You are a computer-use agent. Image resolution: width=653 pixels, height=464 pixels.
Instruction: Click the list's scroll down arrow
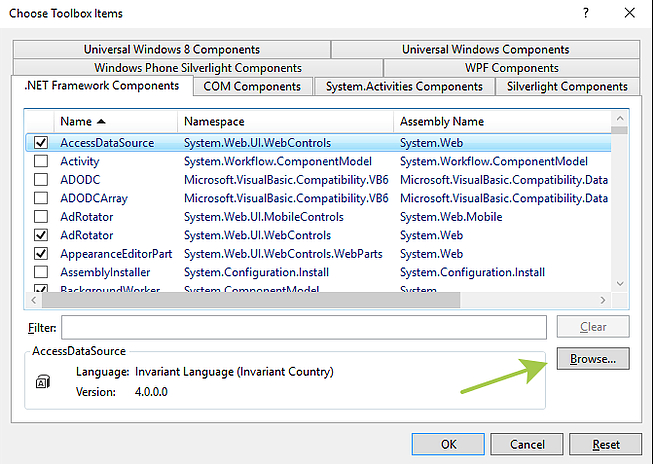coord(620,284)
